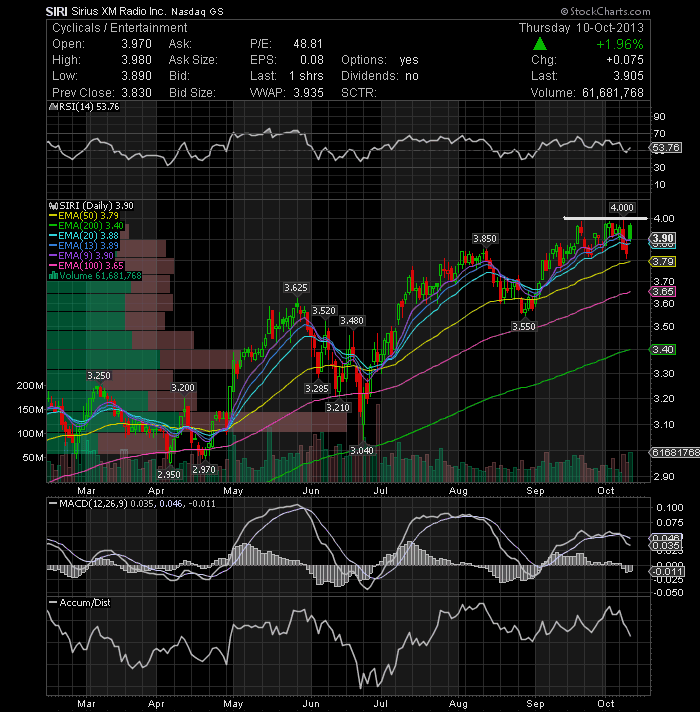
Task: Click the 3.285 low price annotation
Action: (x=317, y=389)
